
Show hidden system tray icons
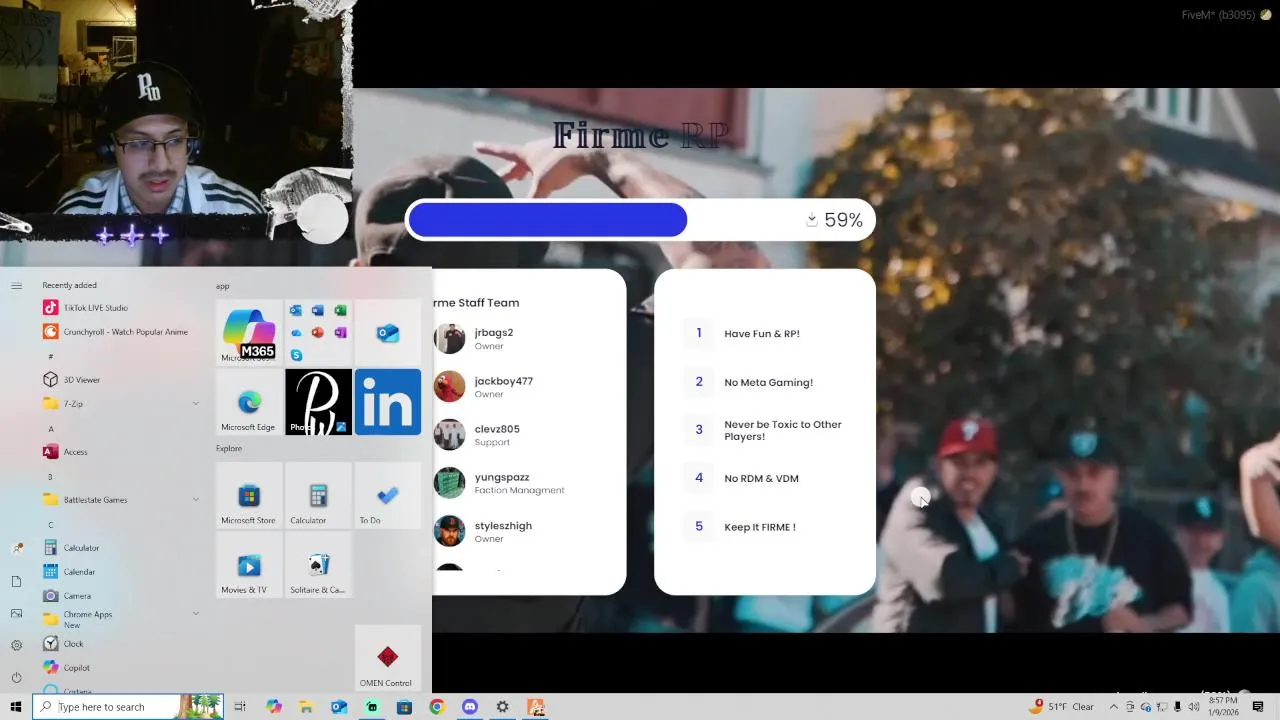pos(1114,707)
